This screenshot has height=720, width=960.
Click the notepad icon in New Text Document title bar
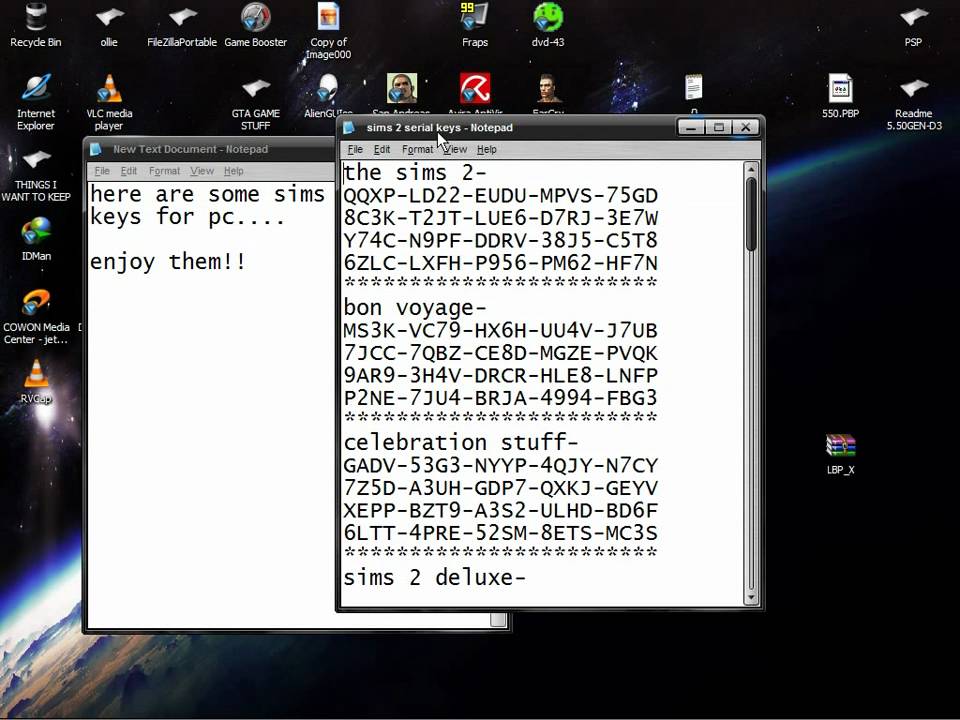tap(96, 149)
